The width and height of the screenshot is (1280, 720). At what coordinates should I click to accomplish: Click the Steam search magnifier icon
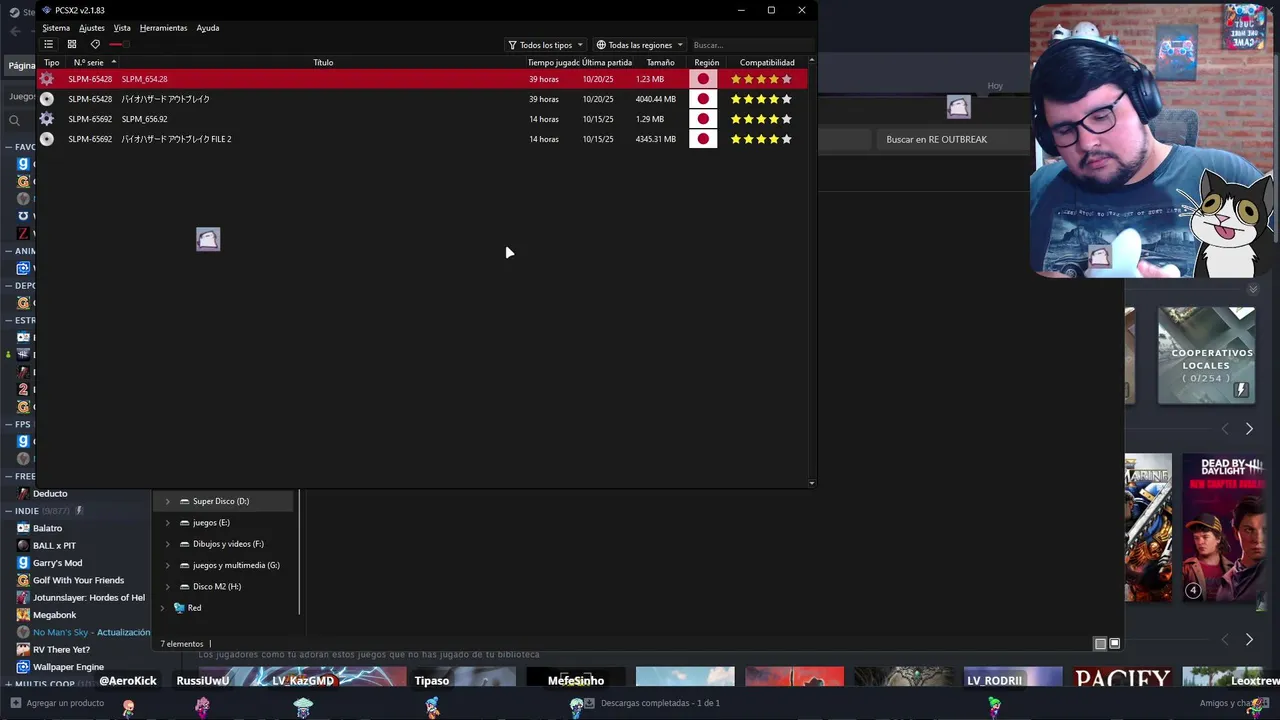click(x=14, y=121)
